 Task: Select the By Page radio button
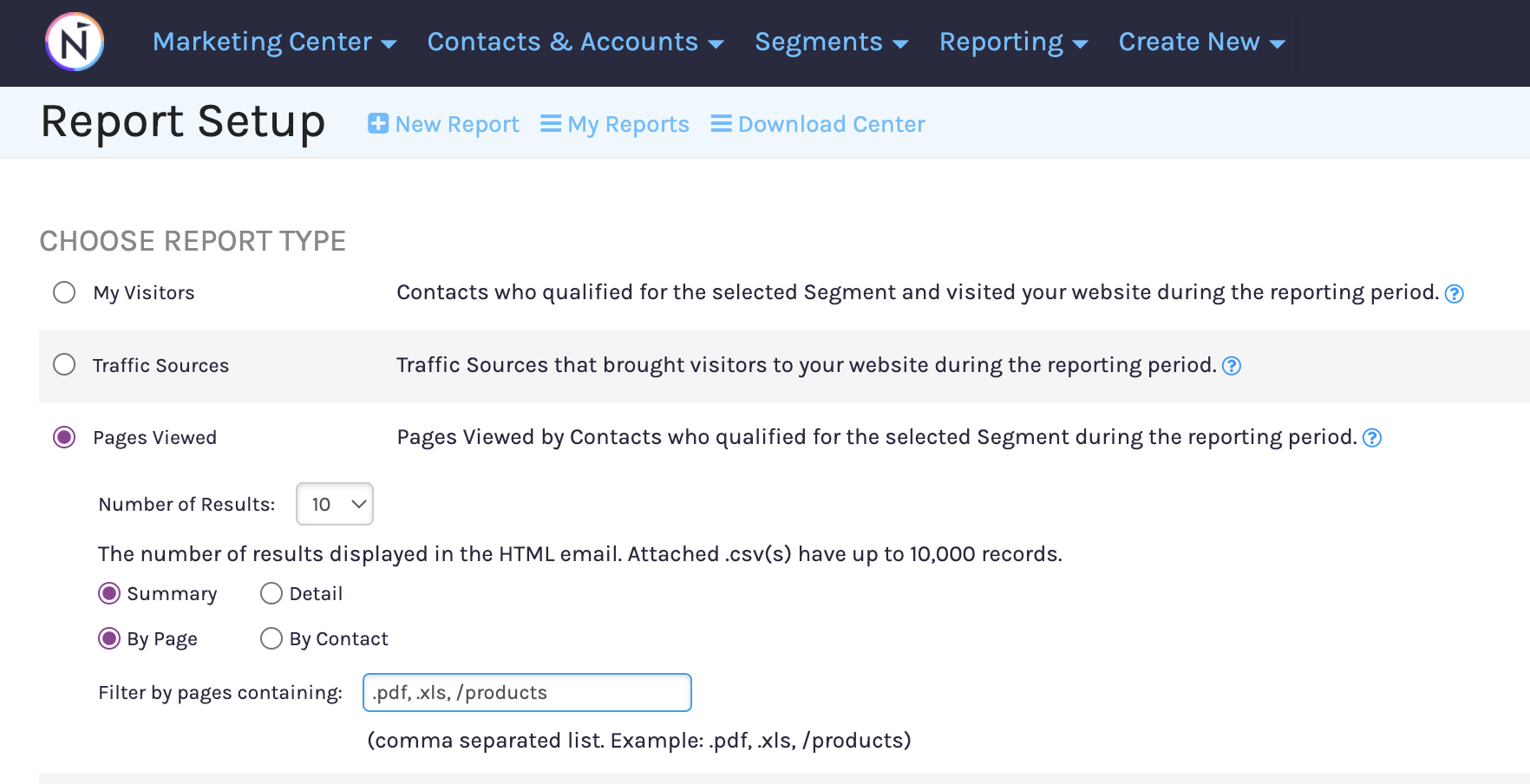(109, 639)
